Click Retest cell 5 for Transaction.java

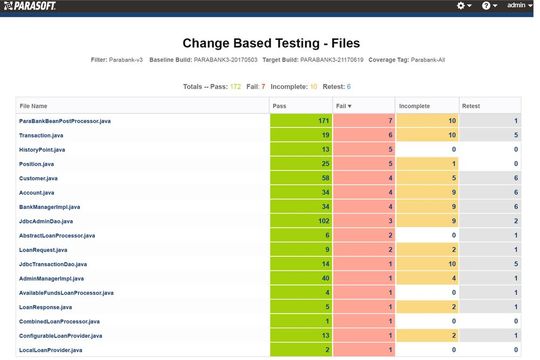[x=490, y=135]
